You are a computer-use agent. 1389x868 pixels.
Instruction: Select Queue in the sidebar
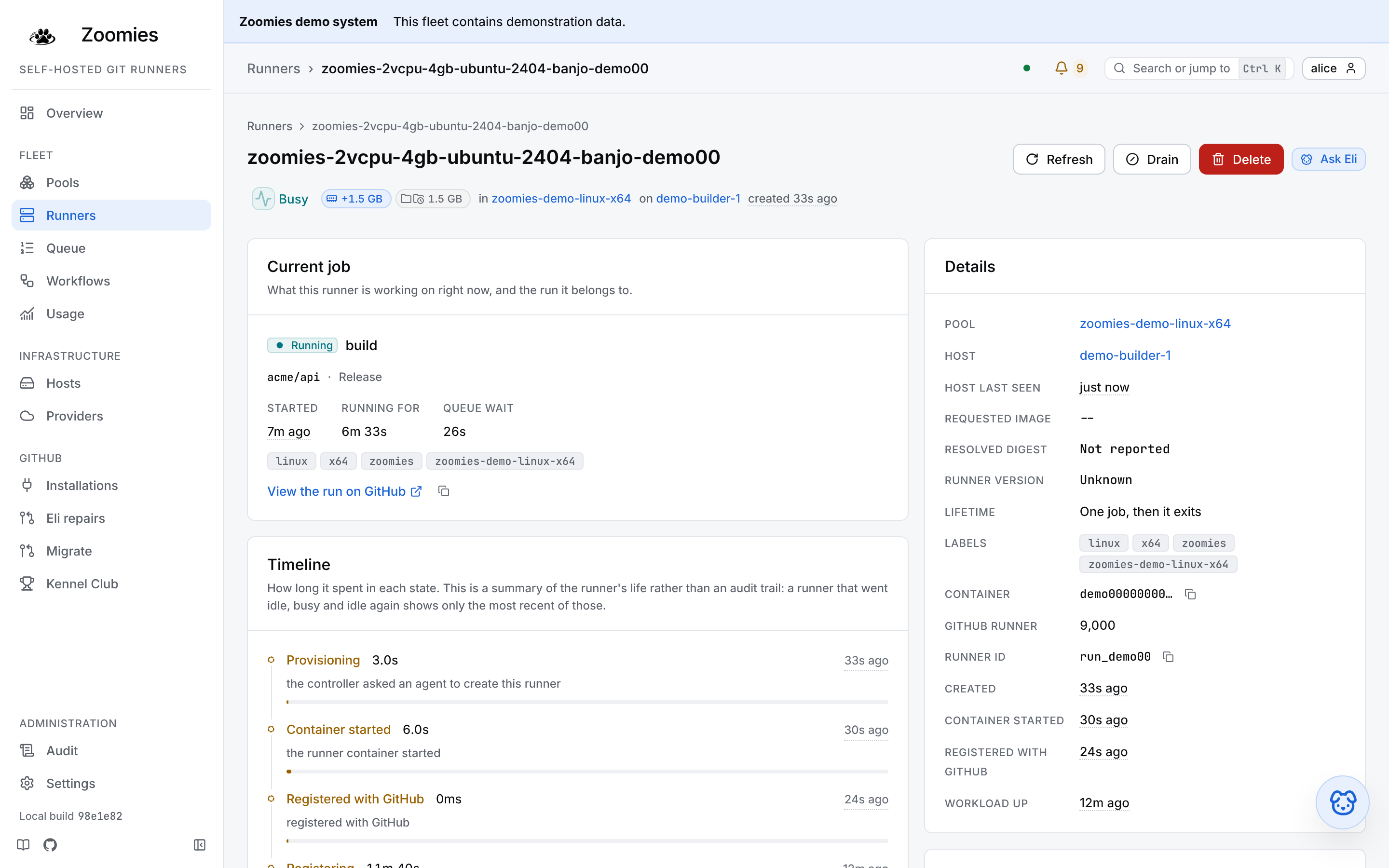tap(111, 248)
